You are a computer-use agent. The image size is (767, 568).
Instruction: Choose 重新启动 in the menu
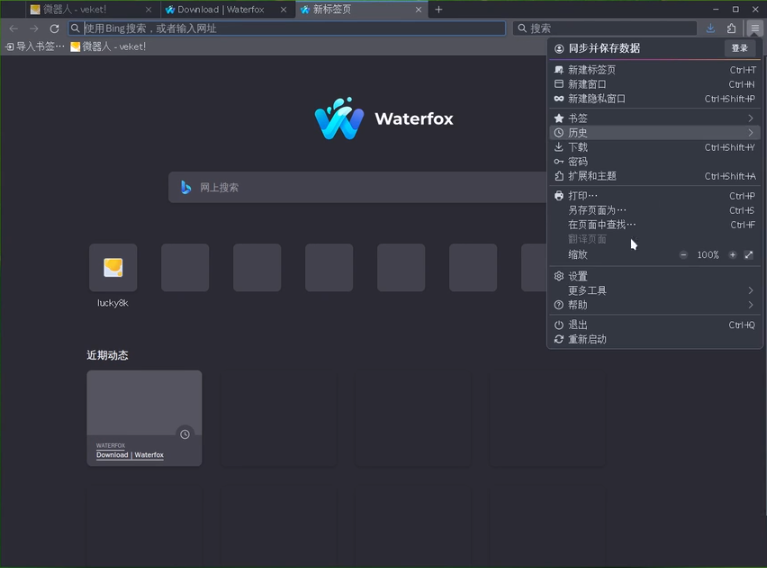(654, 339)
